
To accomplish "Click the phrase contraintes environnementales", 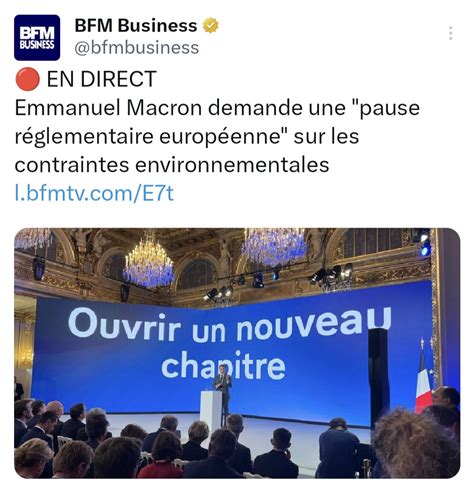I will (172, 165).
